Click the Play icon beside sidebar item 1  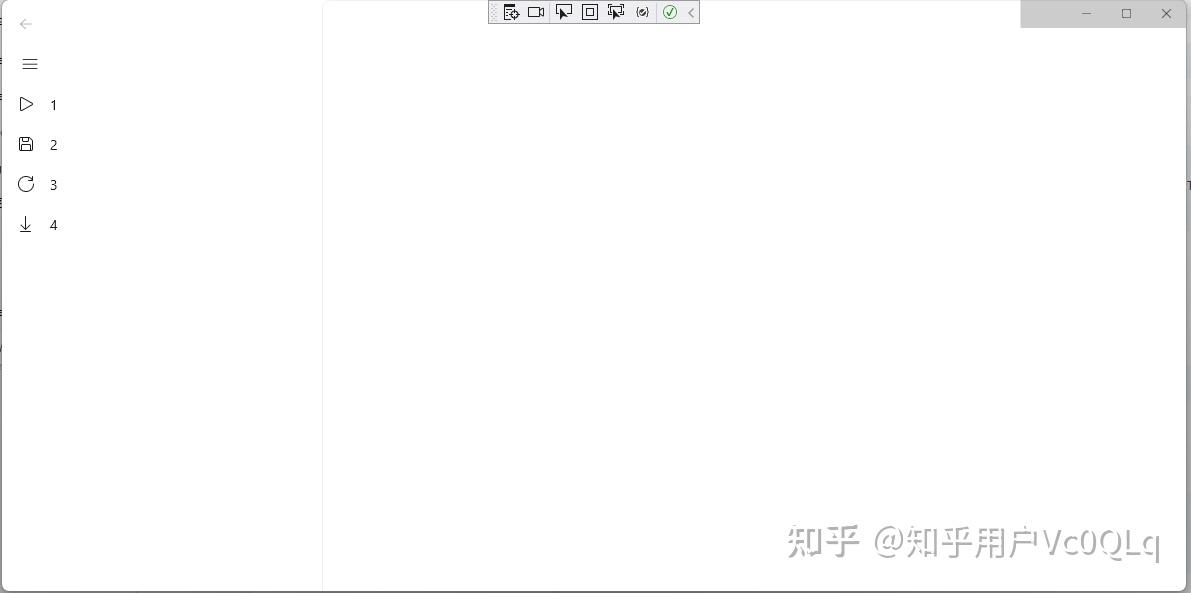(x=26, y=104)
